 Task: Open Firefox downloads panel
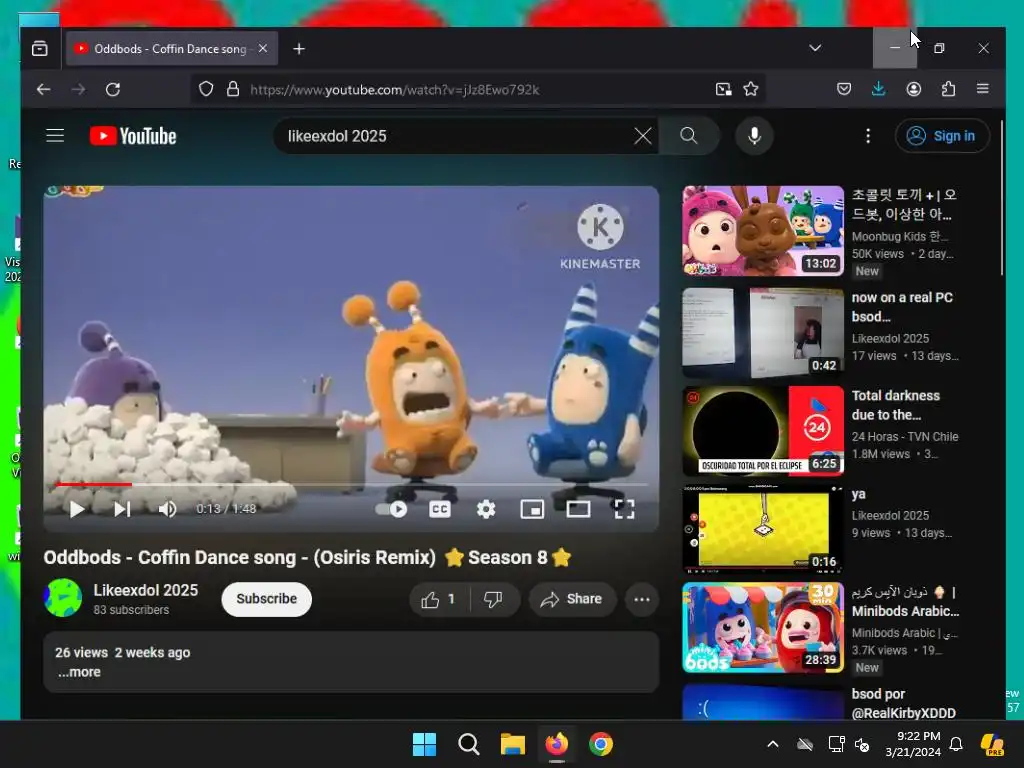point(878,89)
